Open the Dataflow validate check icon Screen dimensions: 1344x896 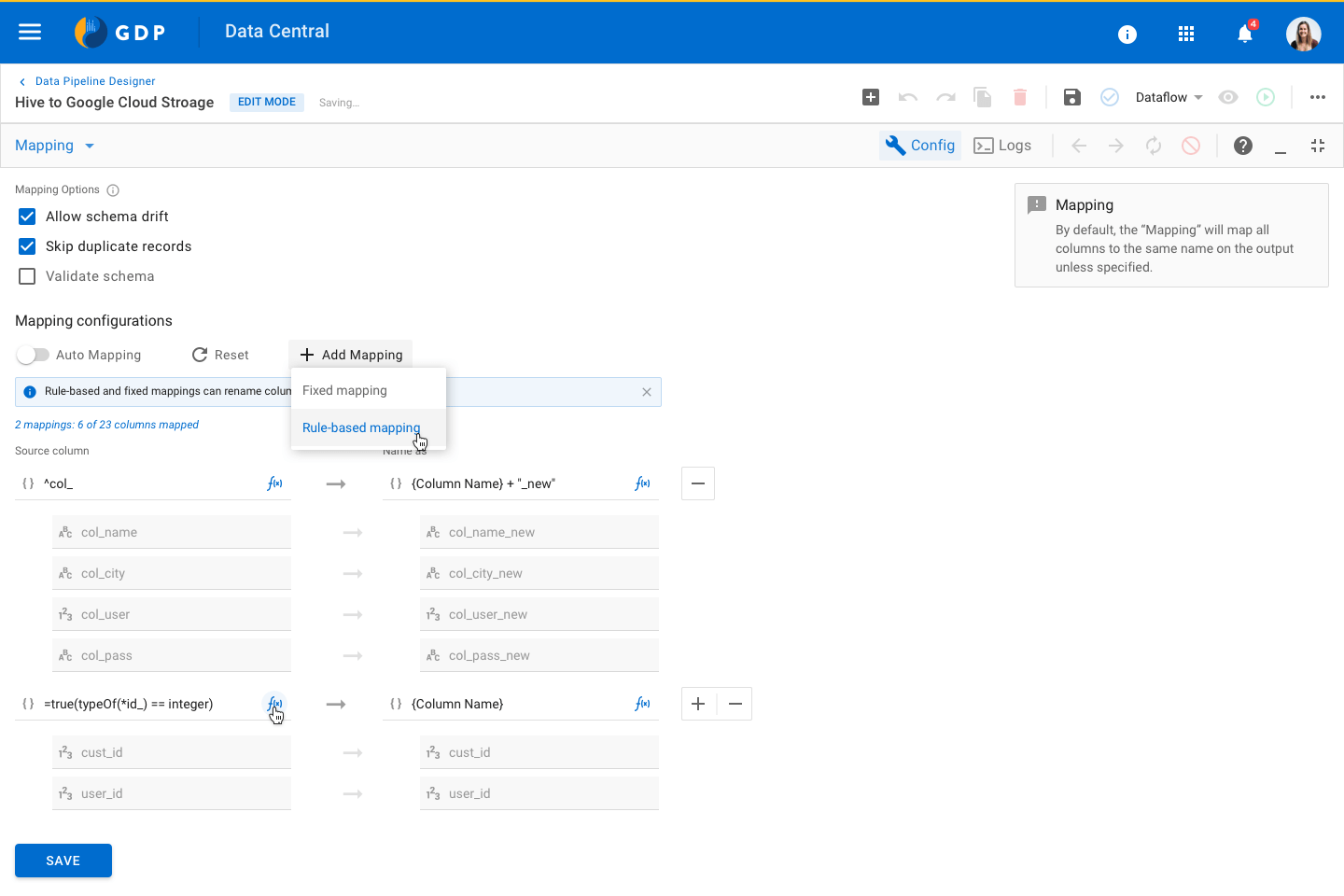1110,97
